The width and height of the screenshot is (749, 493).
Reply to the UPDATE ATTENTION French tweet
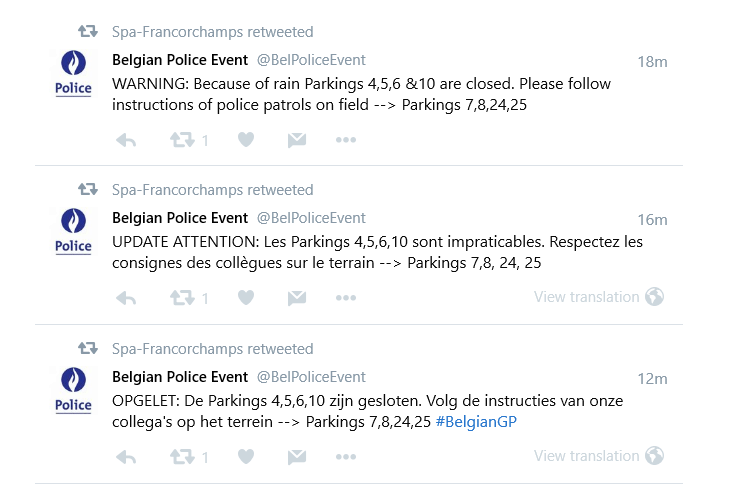(126, 298)
